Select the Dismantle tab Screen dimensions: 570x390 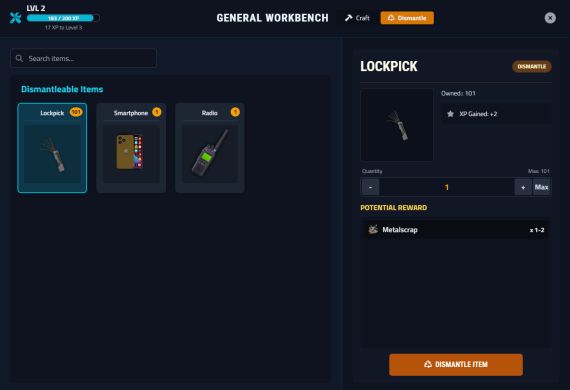407,18
